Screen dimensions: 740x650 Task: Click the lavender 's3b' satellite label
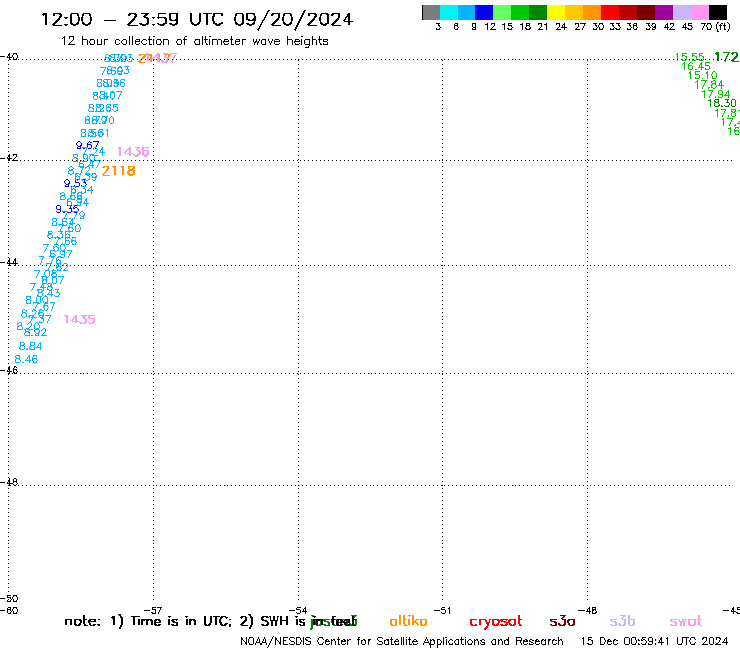(x=622, y=621)
